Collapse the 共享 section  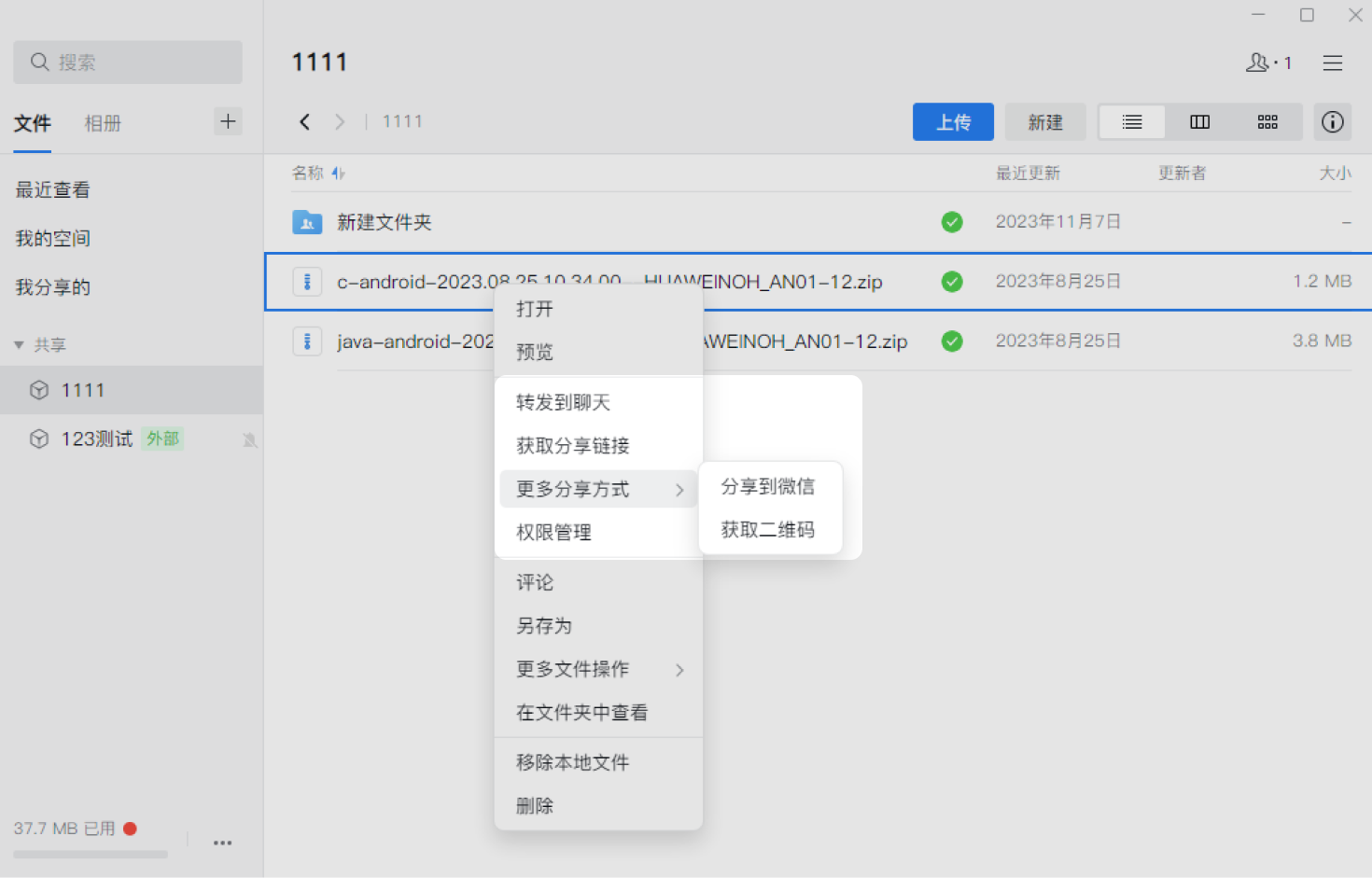tap(19, 344)
